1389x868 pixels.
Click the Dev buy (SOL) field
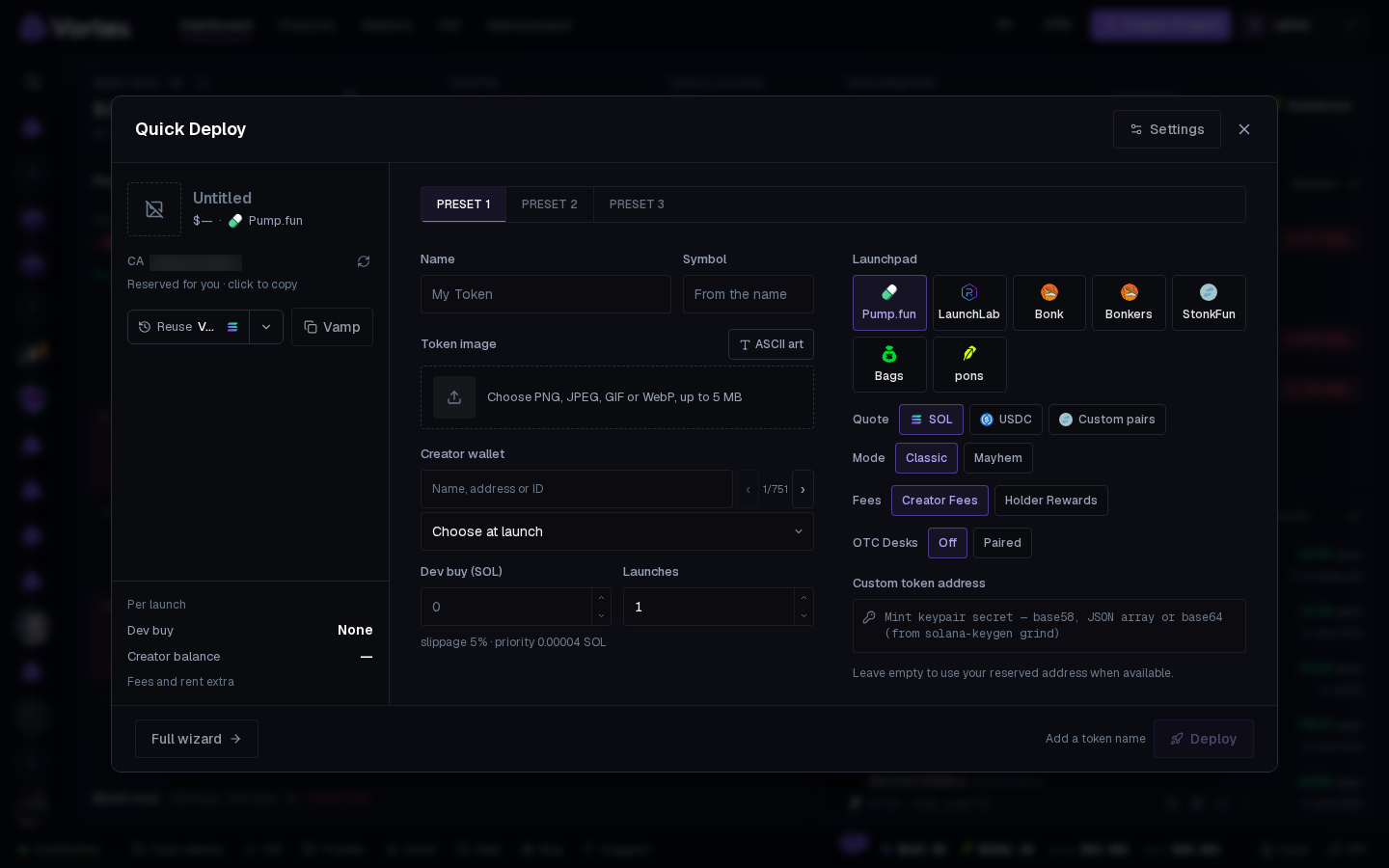[x=506, y=607]
